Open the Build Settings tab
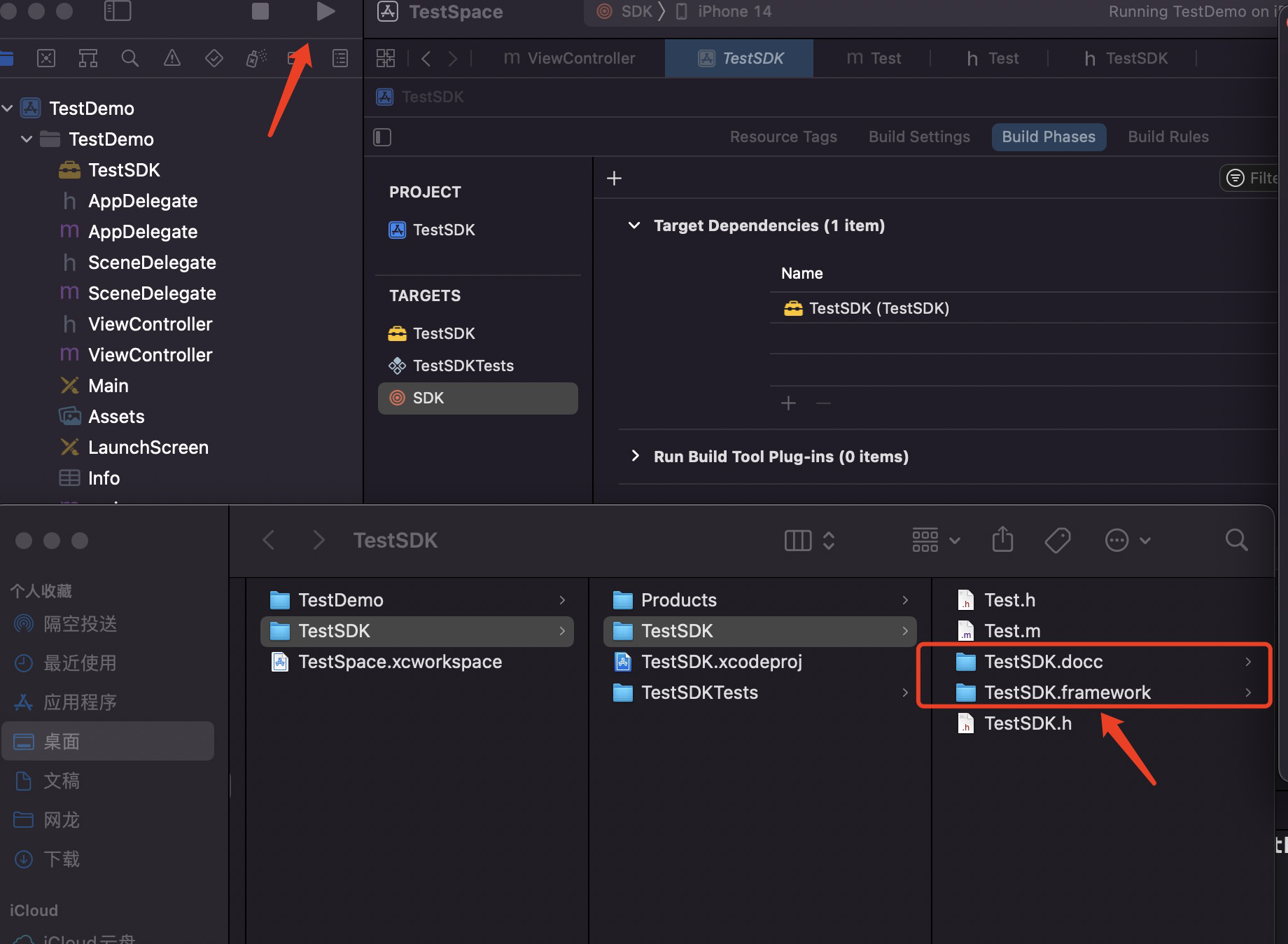 (x=919, y=137)
